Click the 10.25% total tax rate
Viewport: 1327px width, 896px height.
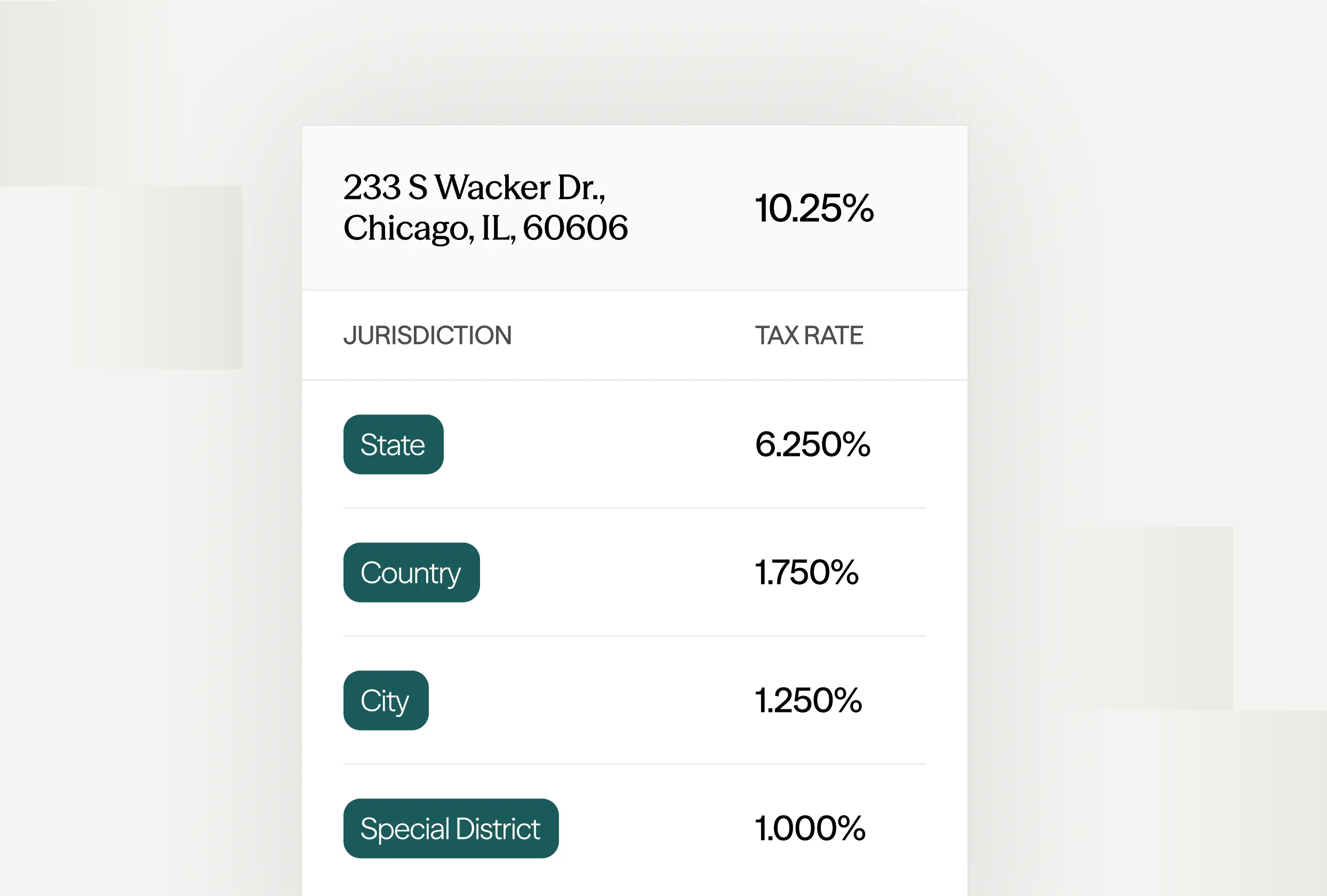click(814, 208)
